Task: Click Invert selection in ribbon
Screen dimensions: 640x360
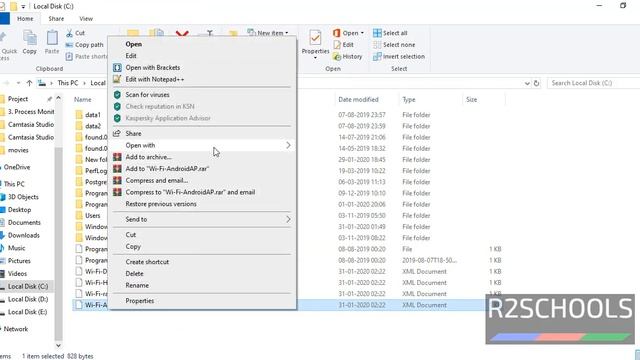Action: click(x=399, y=57)
